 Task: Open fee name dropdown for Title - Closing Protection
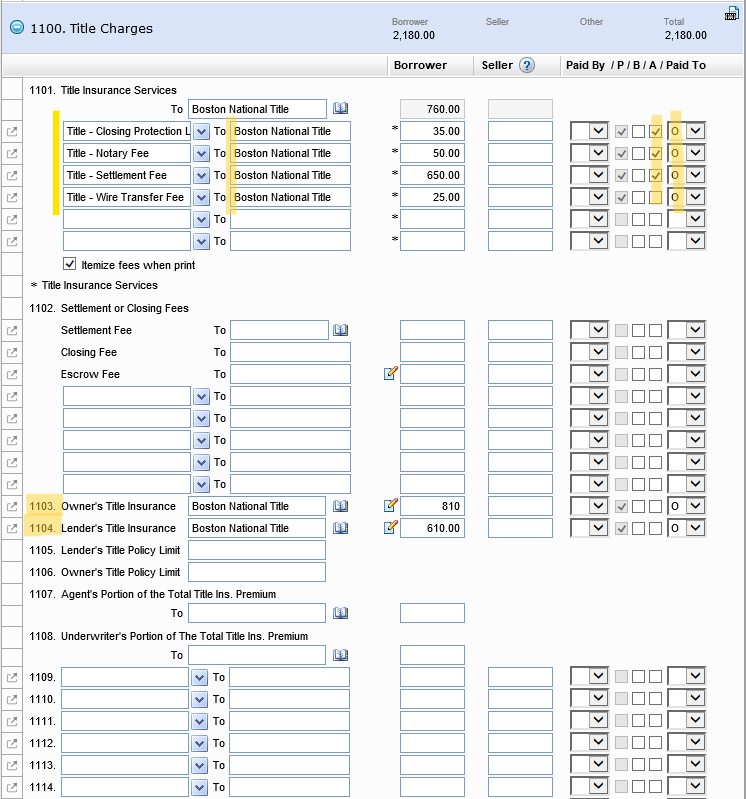[201, 131]
